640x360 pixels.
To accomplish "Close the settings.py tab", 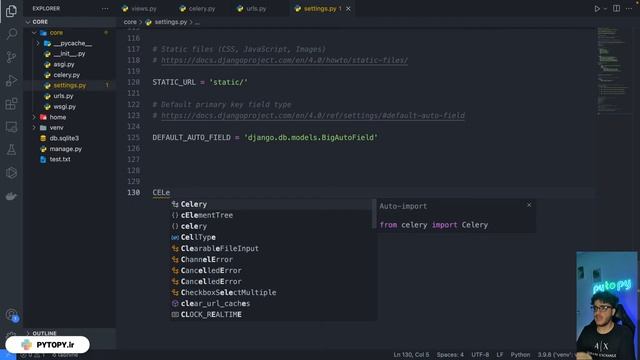I will click(x=348, y=9).
